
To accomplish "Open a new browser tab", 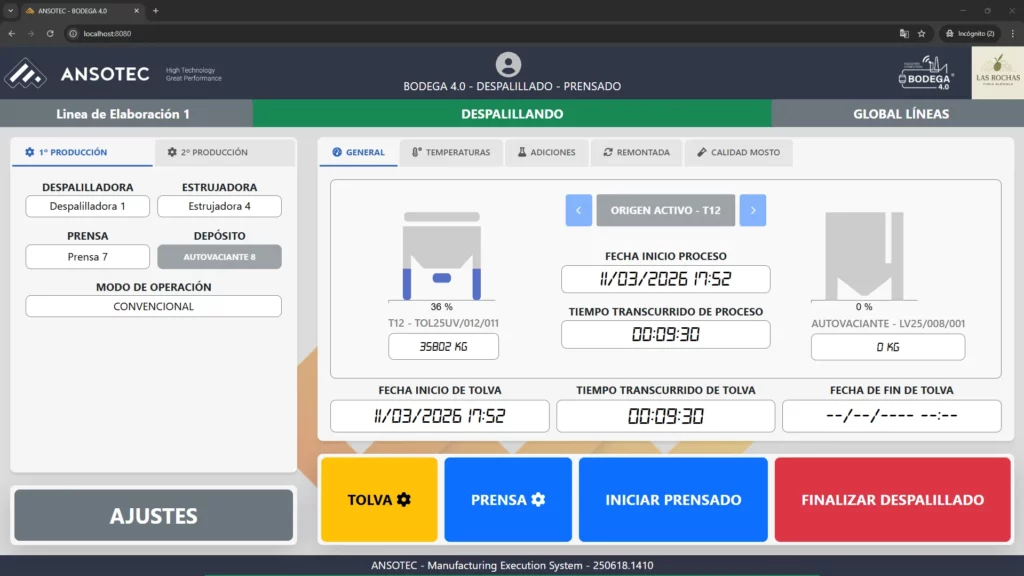I will coord(155,10).
